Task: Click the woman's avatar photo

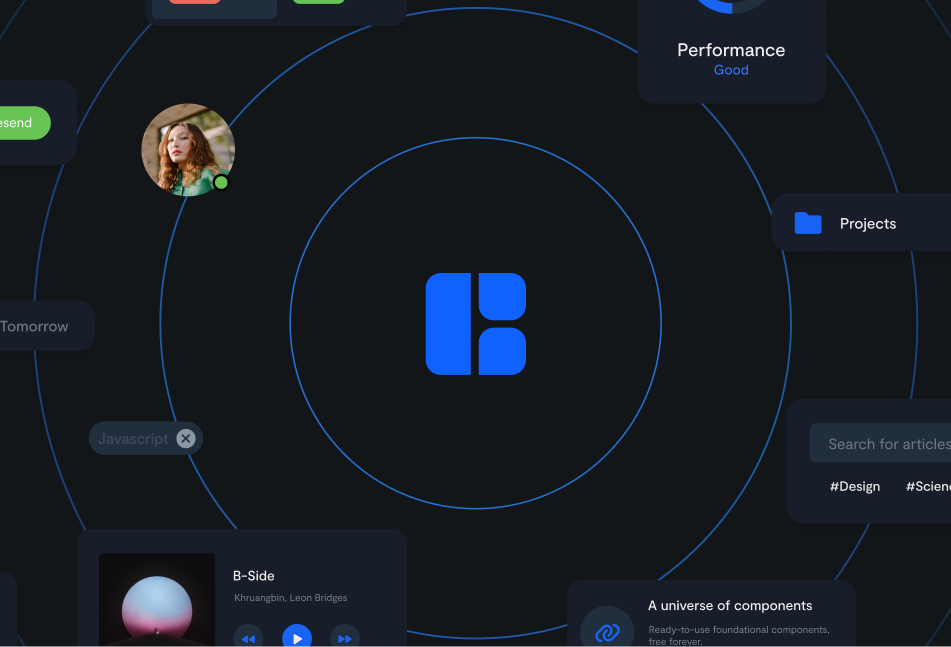Action: 188,150
